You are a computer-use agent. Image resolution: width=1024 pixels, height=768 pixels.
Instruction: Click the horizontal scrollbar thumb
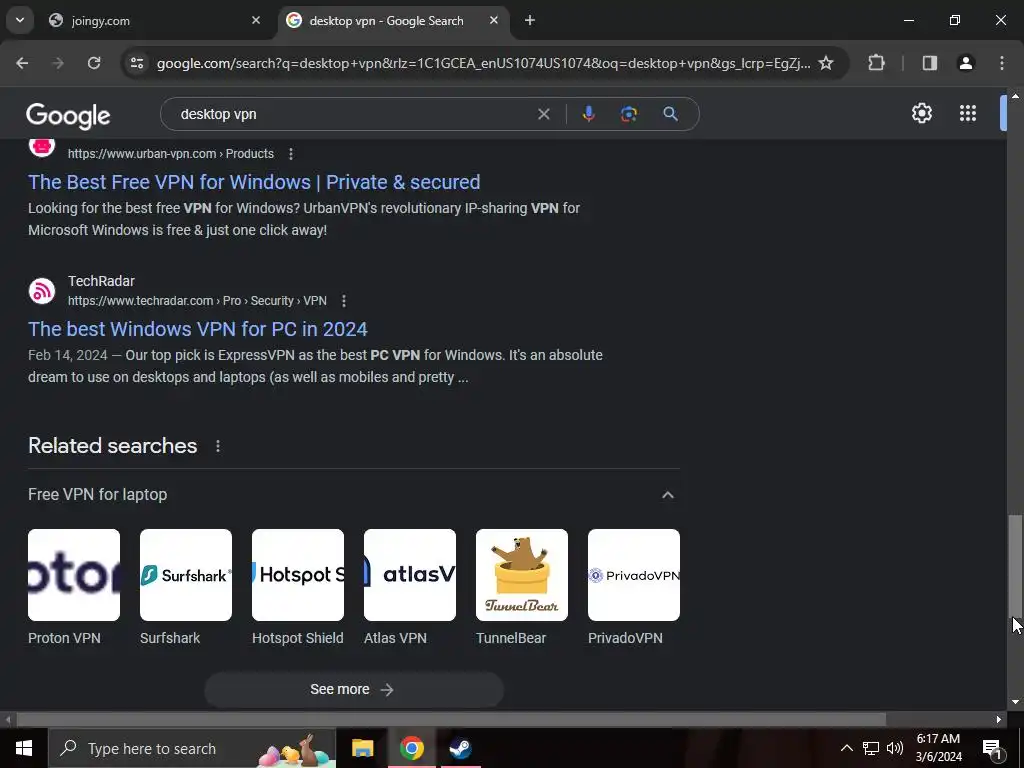pyautogui.click(x=451, y=720)
